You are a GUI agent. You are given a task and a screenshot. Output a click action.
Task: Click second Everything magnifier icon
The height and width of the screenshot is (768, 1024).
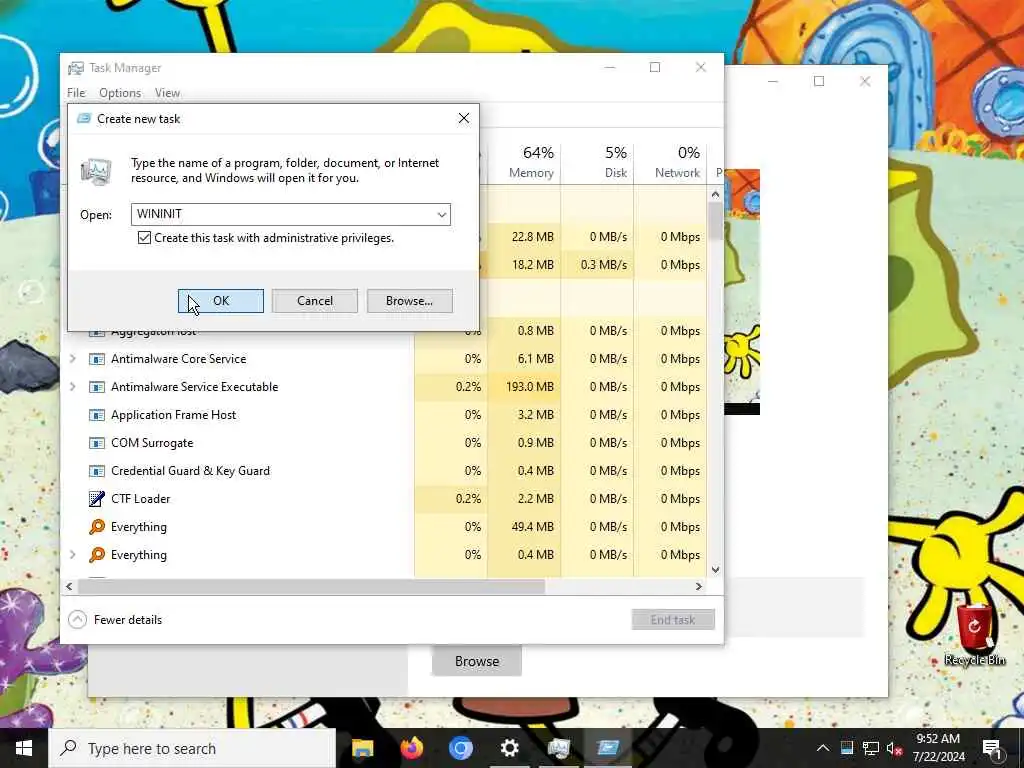[97, 554]
